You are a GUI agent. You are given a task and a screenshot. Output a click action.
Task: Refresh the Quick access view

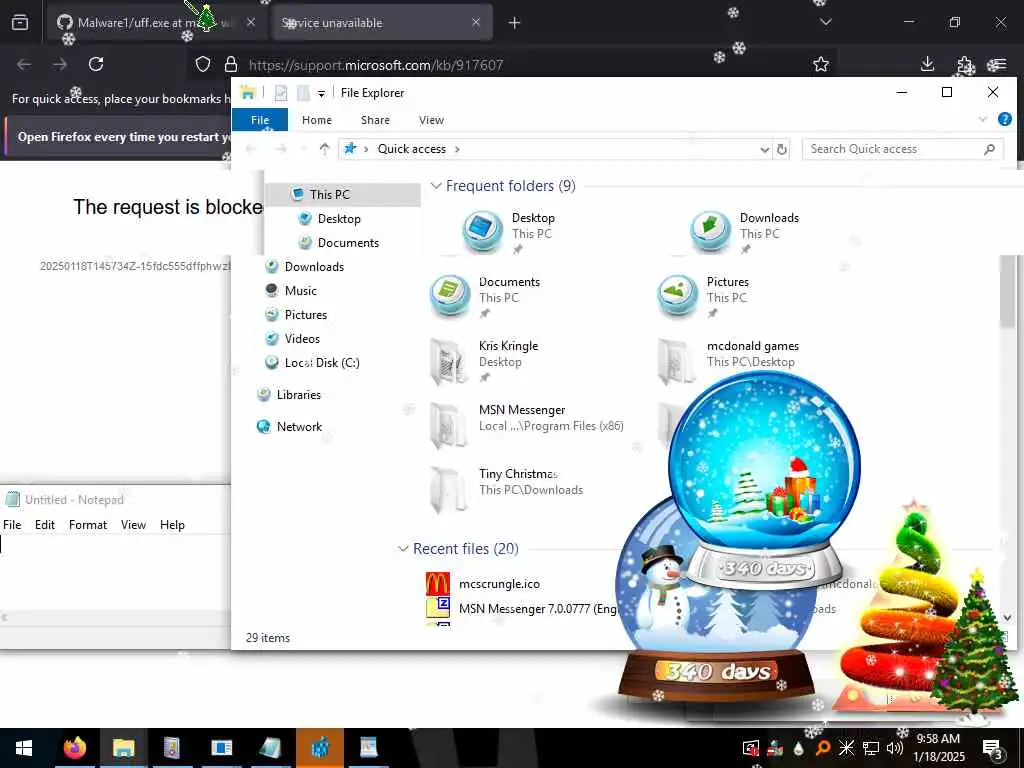tap(782, 150)
